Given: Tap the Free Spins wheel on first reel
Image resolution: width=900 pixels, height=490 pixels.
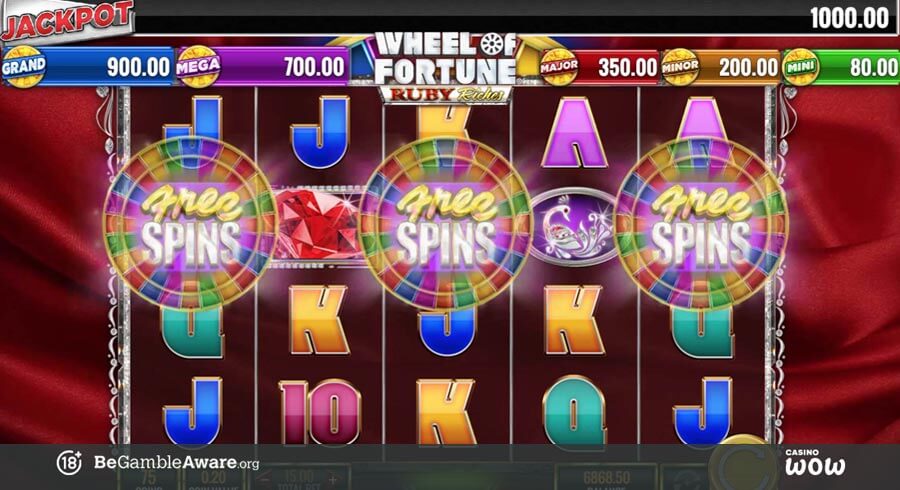Looking at the screenshot, I should (190, 224).
